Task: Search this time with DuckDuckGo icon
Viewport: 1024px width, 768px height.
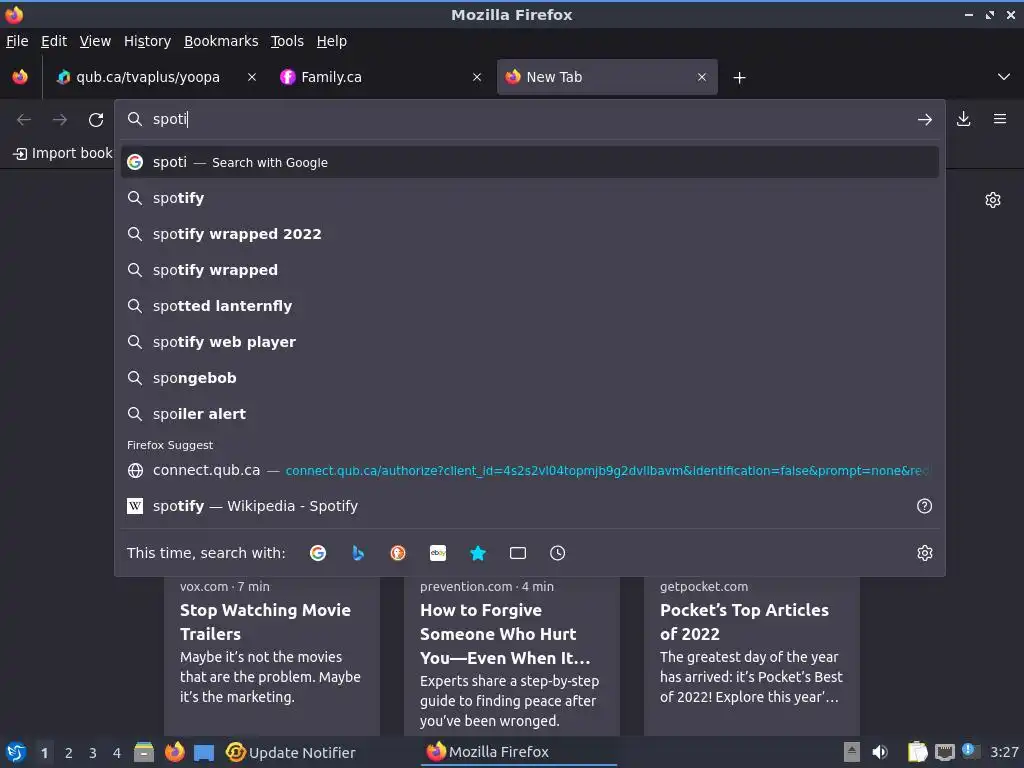Action: coord(398,553)
